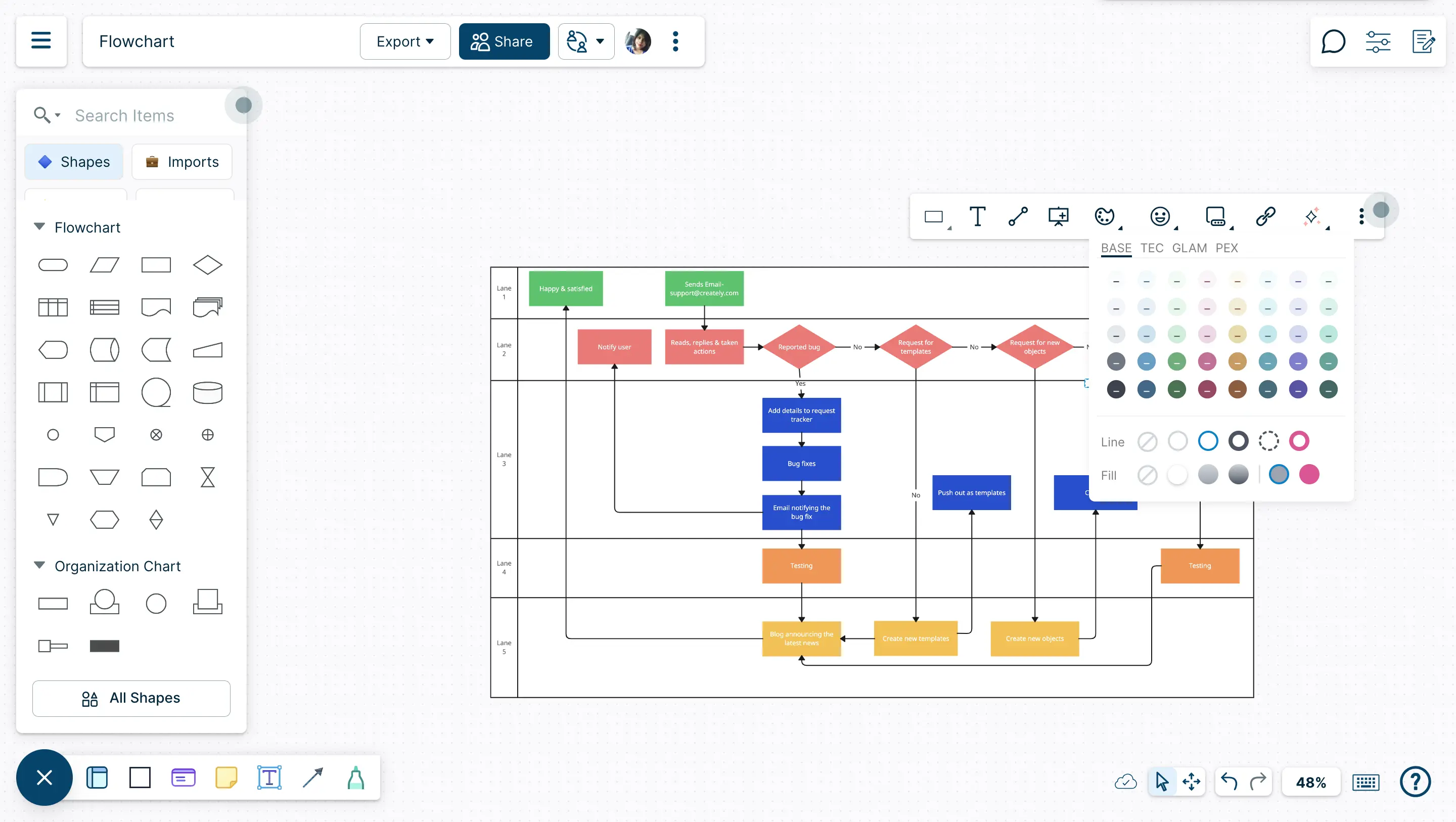This screenshot has height=822, width=1456.
Task: Close the bottom shapes toolbar with X
Action: 44,778
